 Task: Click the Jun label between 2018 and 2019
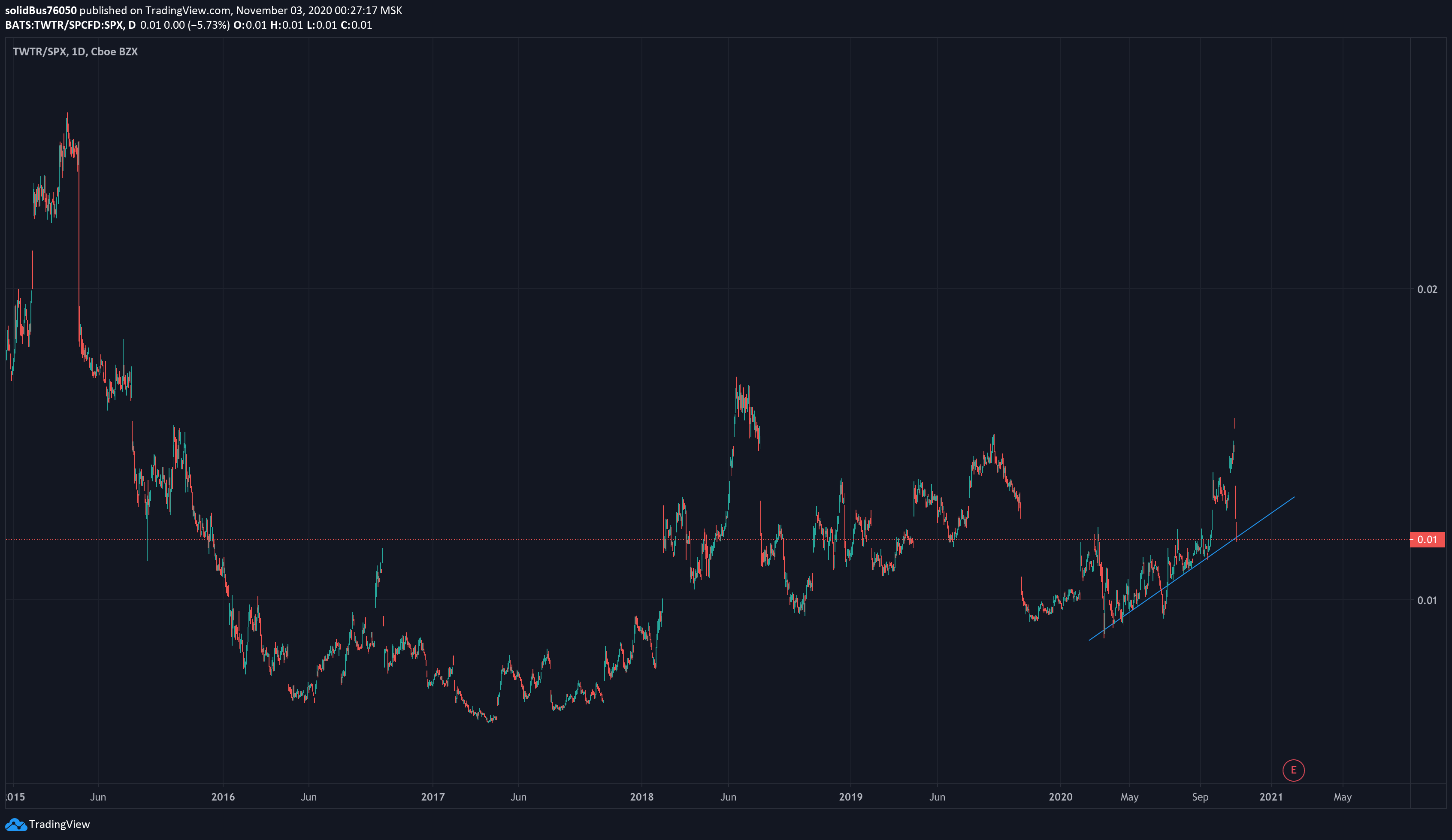[728, 797]
